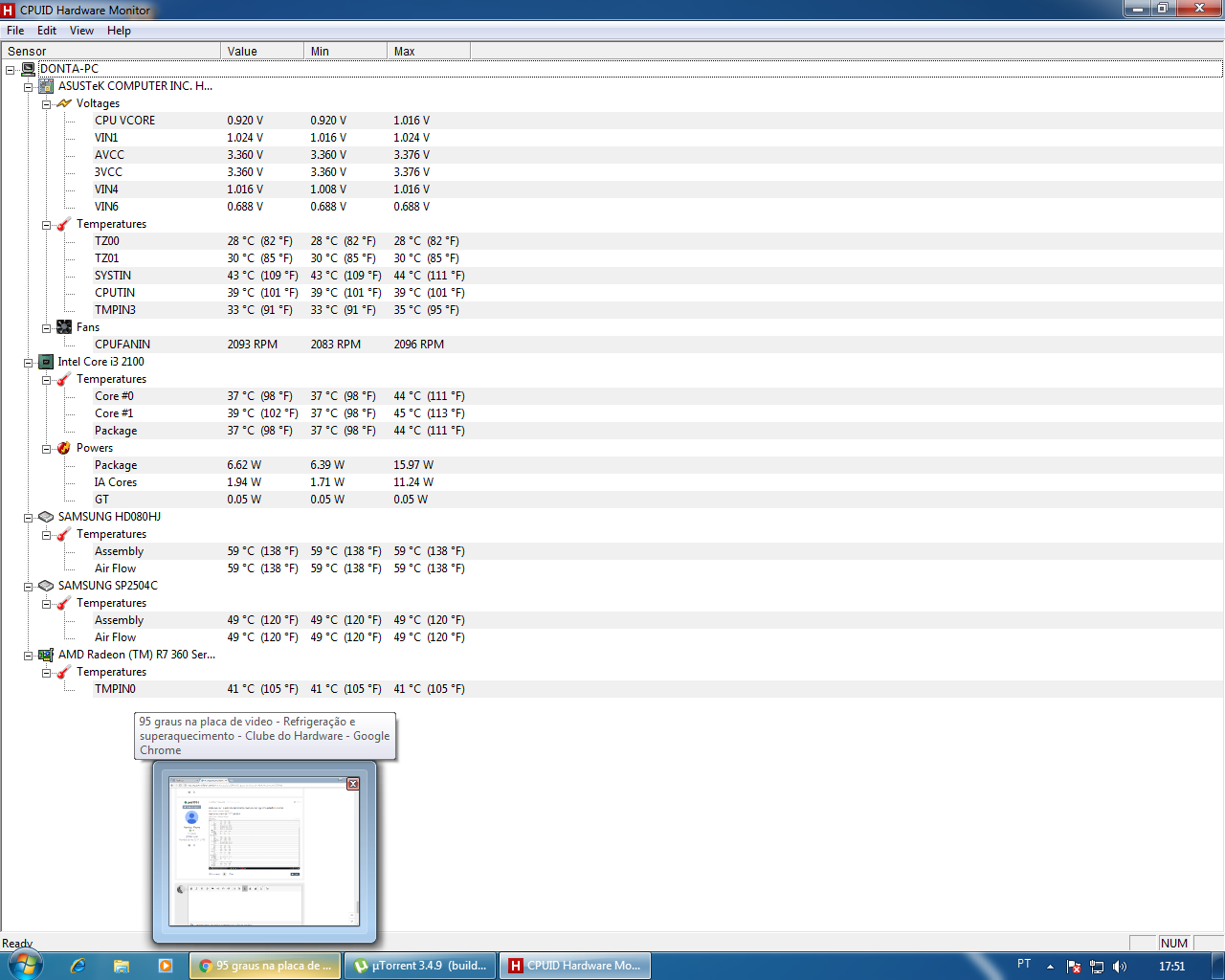Click the Action Center flag tray icon
The height and width of the screenshot is (980, 1225).
(1074, 967)
